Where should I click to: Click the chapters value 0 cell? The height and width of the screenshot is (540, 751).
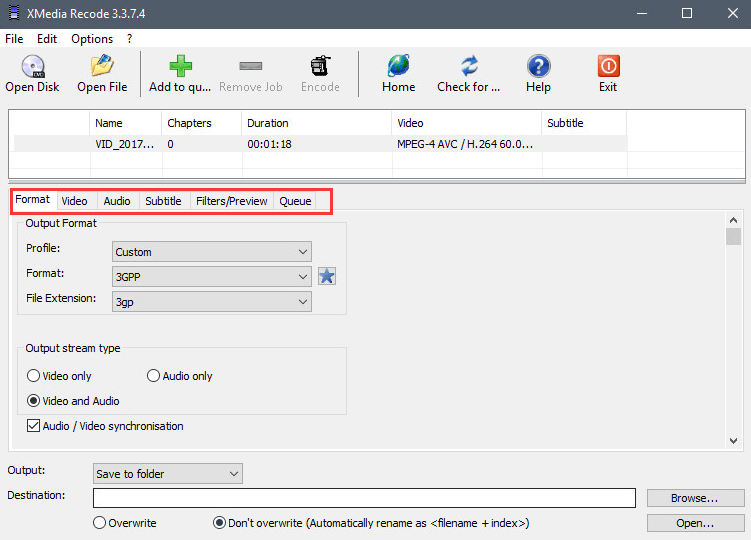(171, 144)
